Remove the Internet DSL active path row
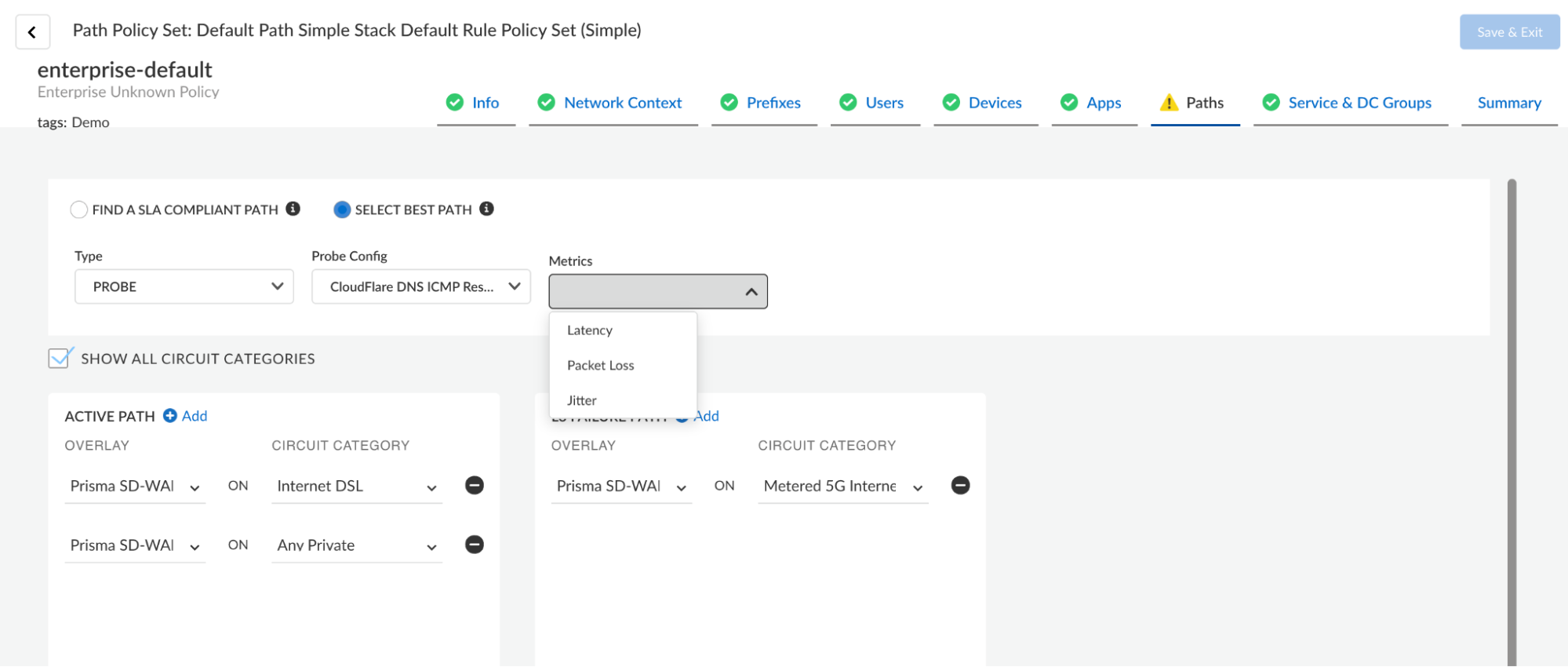1568x667 pixels. click(x=474, y=486)
